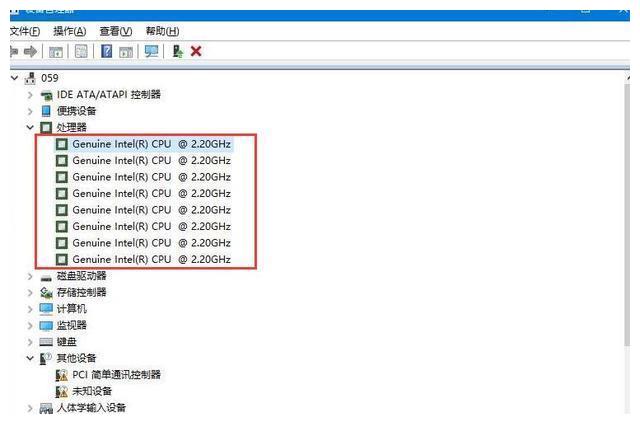Click the PCI 简单通讯控制器 warning icon

click(62, 375)
